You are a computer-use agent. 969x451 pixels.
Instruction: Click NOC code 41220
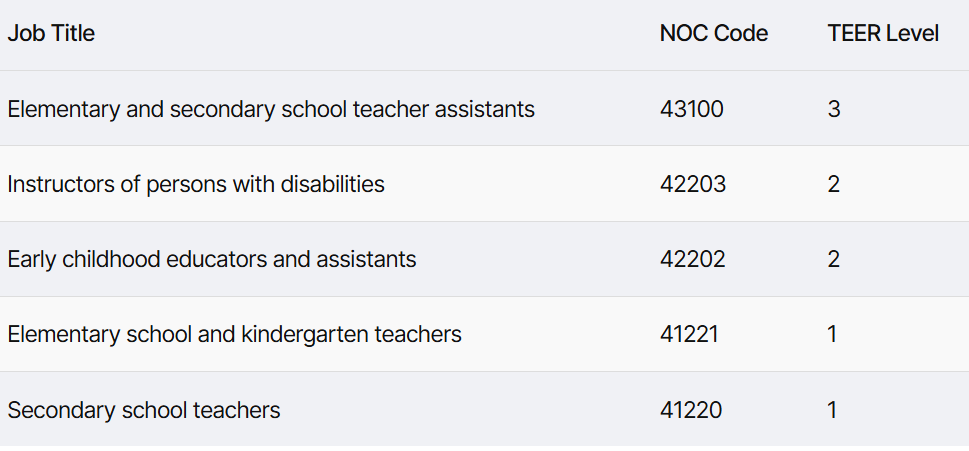(691, 410)
